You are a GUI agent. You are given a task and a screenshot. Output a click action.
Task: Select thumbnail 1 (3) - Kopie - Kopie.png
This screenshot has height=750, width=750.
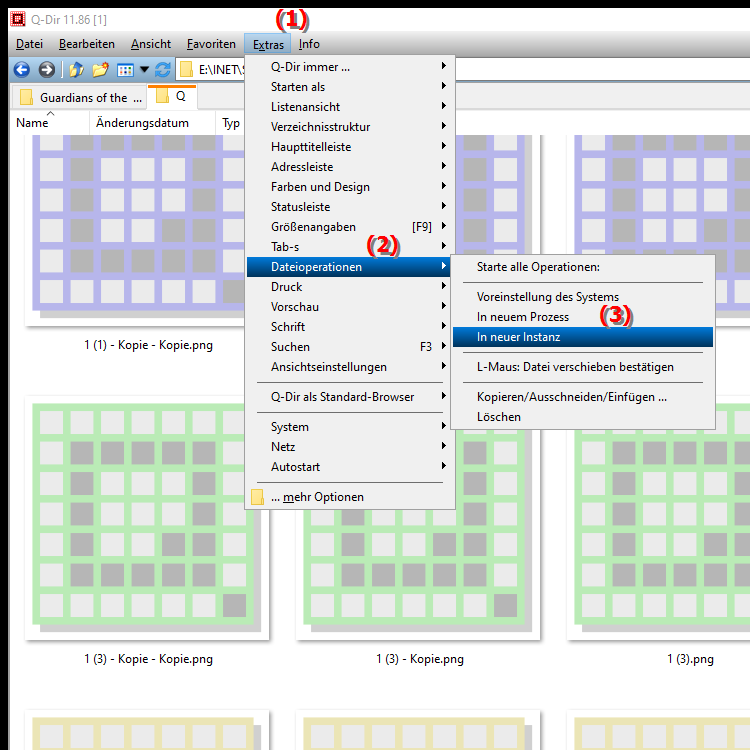[x=146, y=518]
